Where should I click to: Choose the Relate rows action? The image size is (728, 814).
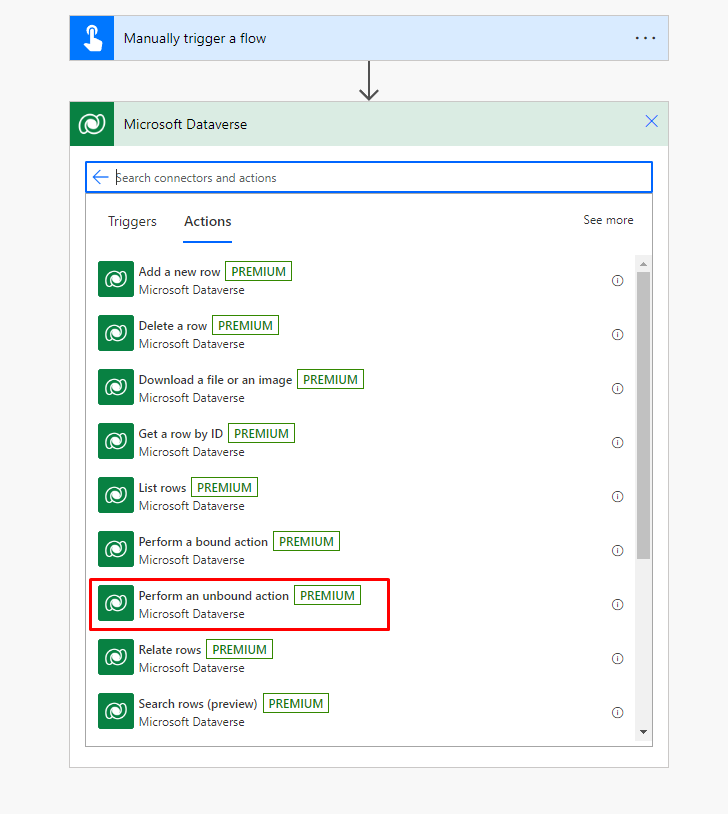170,649
